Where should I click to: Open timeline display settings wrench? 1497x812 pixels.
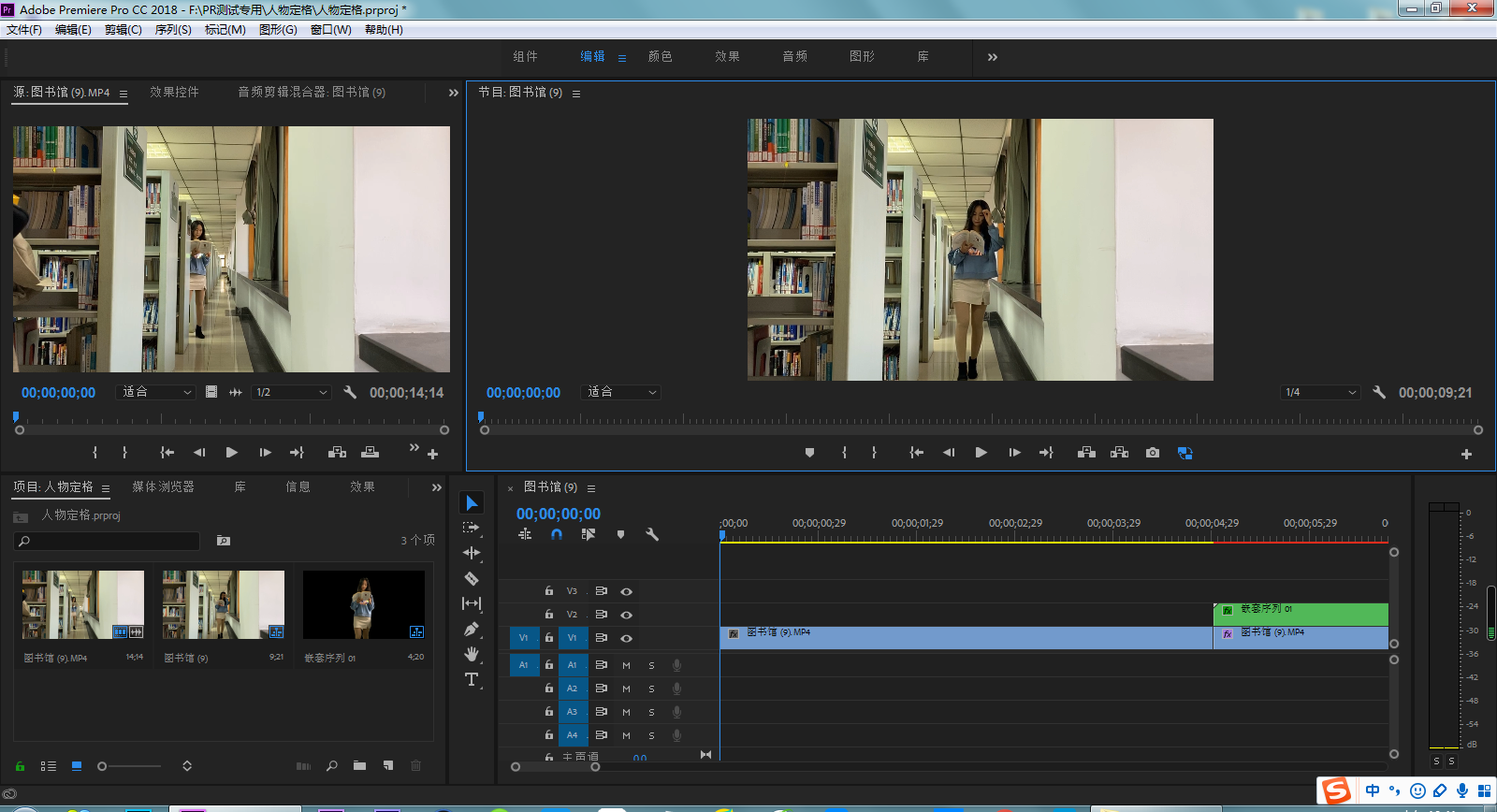pyautogui.click(x=652, y=534)
